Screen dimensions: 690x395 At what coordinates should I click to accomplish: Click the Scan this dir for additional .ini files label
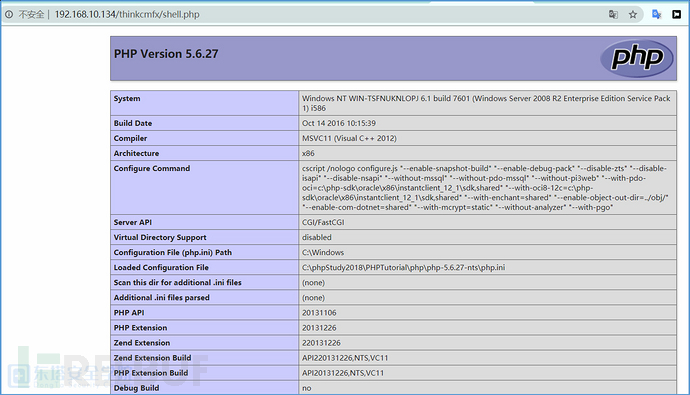point(177,282)
